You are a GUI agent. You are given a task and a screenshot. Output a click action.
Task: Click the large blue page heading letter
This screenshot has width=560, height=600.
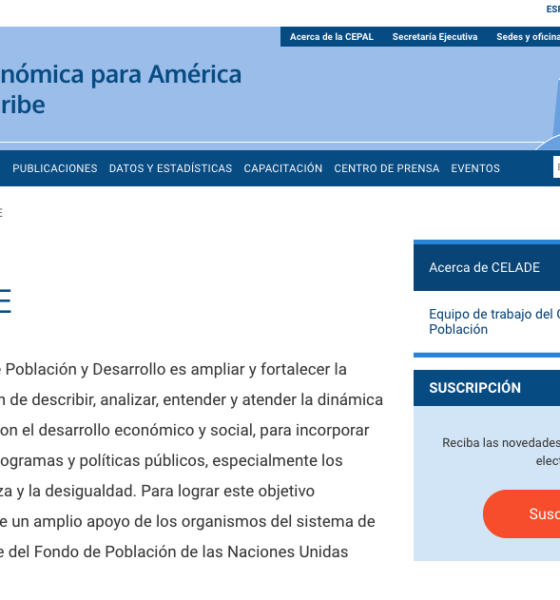[5, 302]
